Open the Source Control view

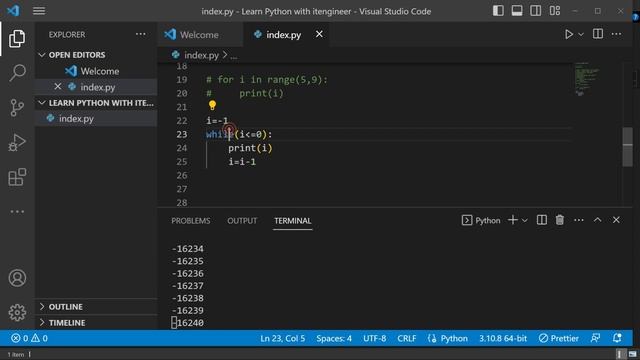(x=17, y=108)
